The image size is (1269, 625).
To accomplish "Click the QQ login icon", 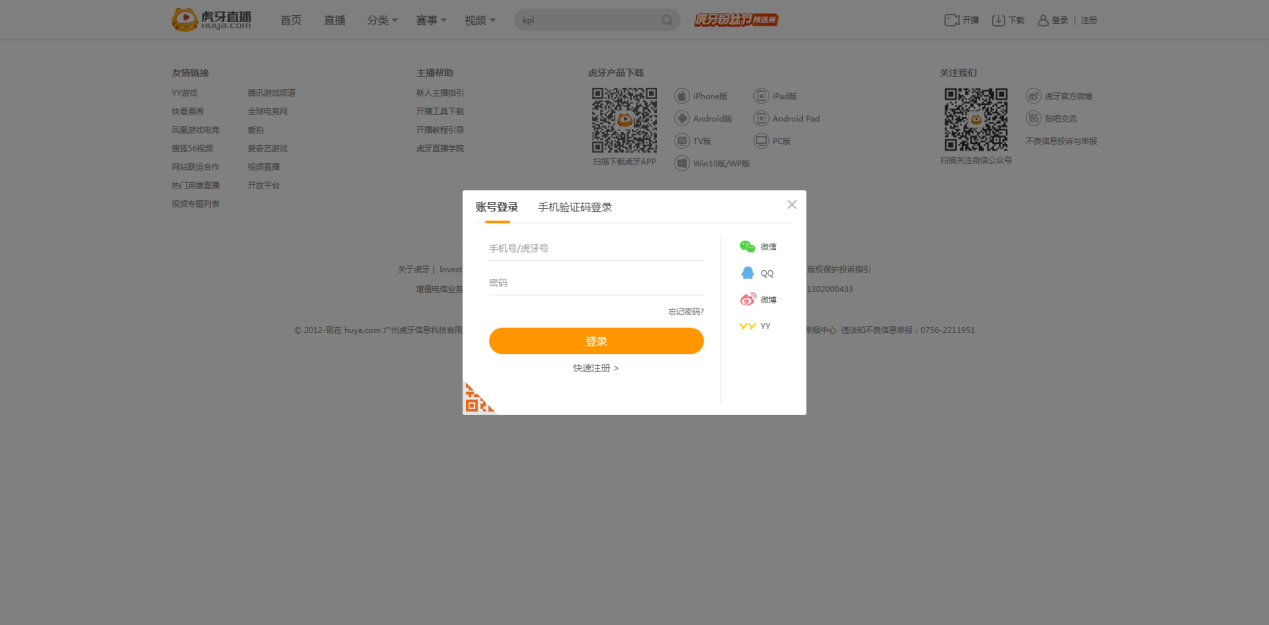I will 747,272.
